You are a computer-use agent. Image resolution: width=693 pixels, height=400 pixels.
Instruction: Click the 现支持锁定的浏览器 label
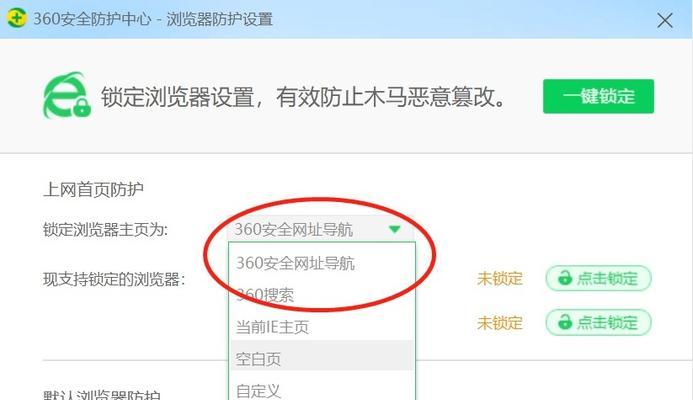click(x=114, y=279)
